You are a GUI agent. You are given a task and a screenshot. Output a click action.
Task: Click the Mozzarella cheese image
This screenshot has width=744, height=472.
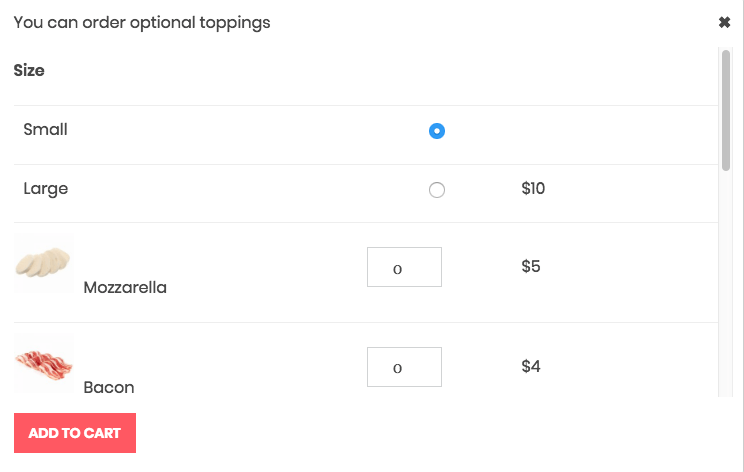coord(43,263)
